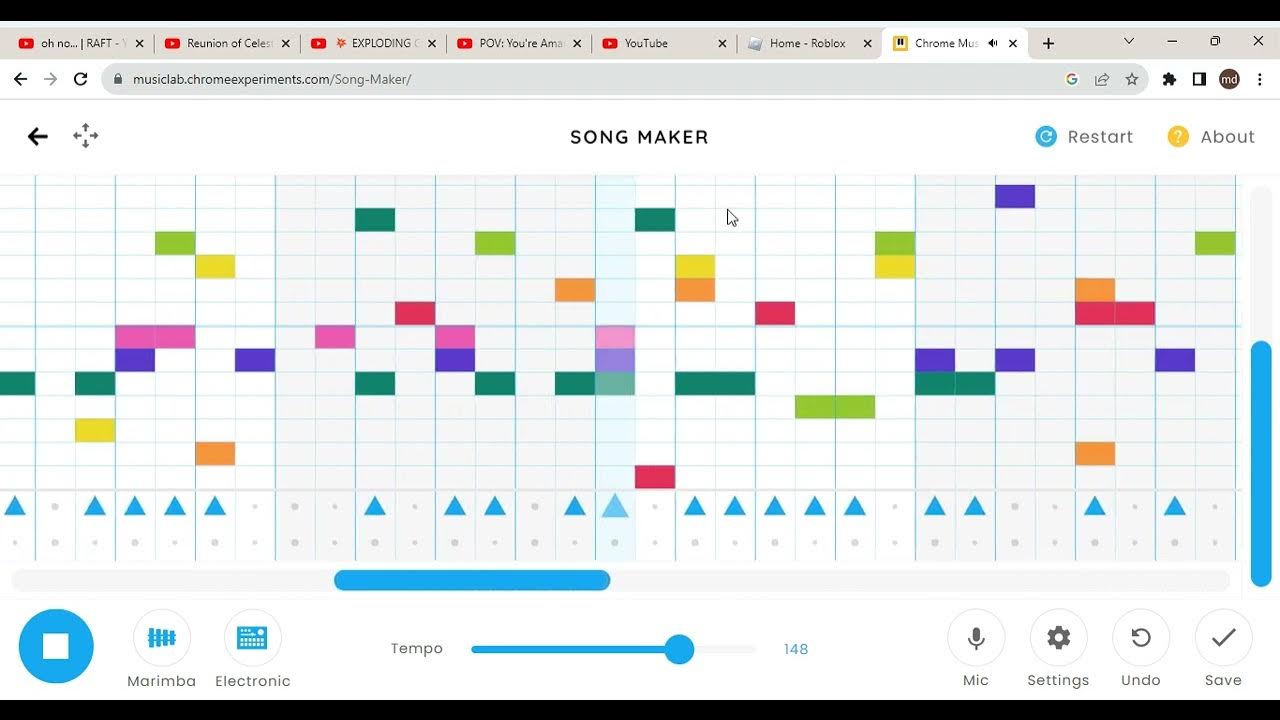Click the address bar URL

(272, 79)
